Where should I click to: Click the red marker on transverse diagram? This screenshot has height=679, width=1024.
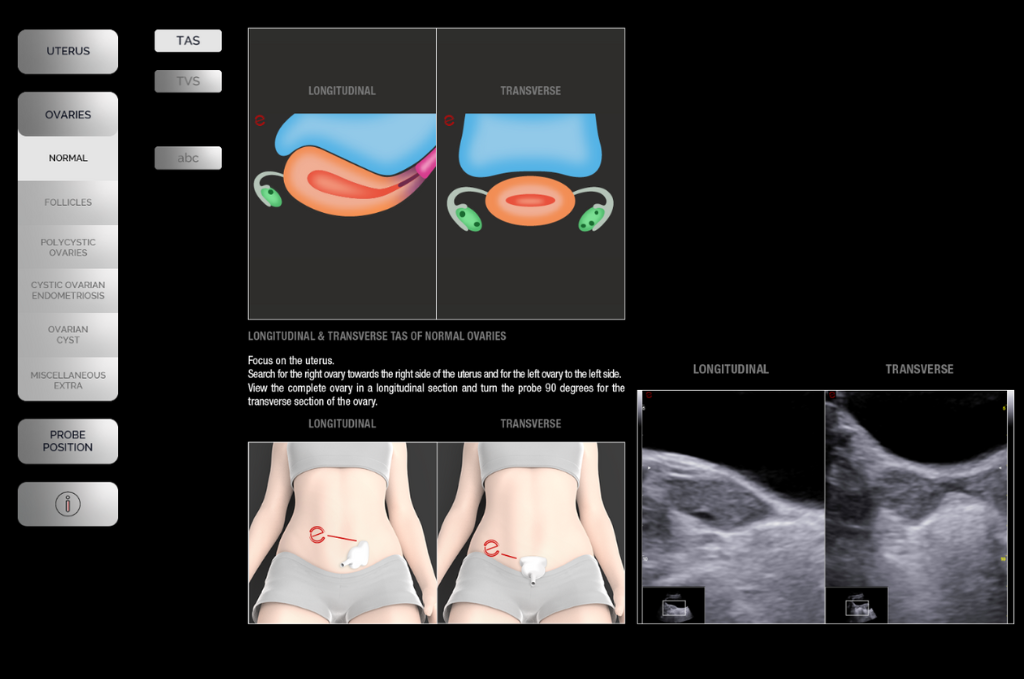449,119
